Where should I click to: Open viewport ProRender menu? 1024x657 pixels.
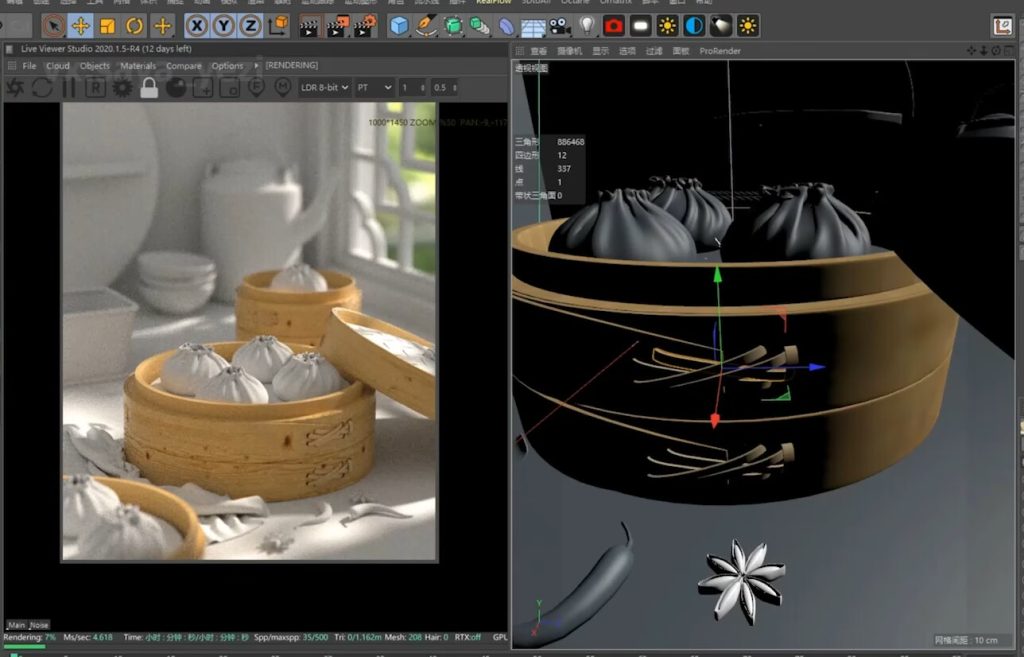[x=720, y=51]
